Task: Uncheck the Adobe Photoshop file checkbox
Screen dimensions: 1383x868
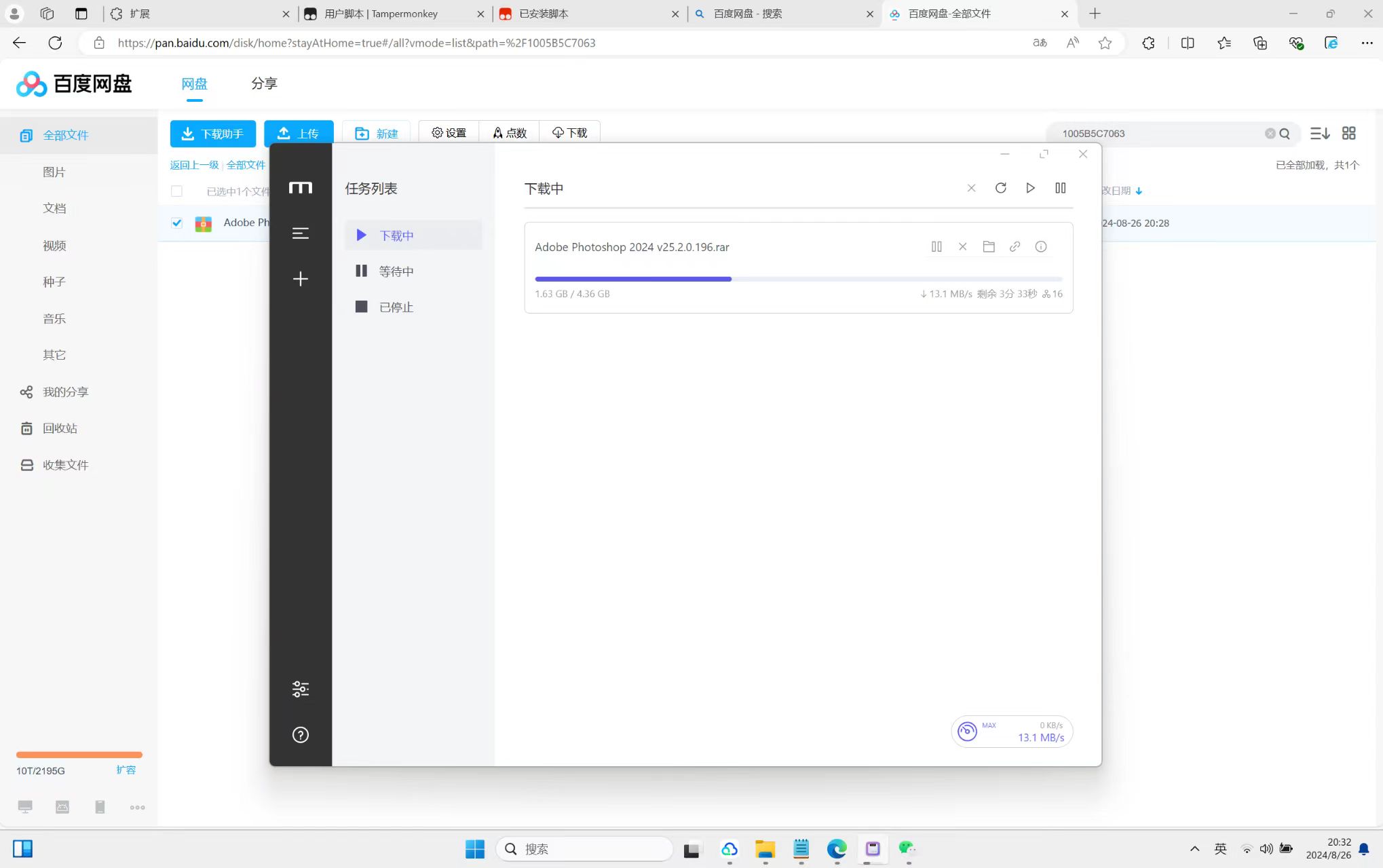Action: (x=177, y=223)
